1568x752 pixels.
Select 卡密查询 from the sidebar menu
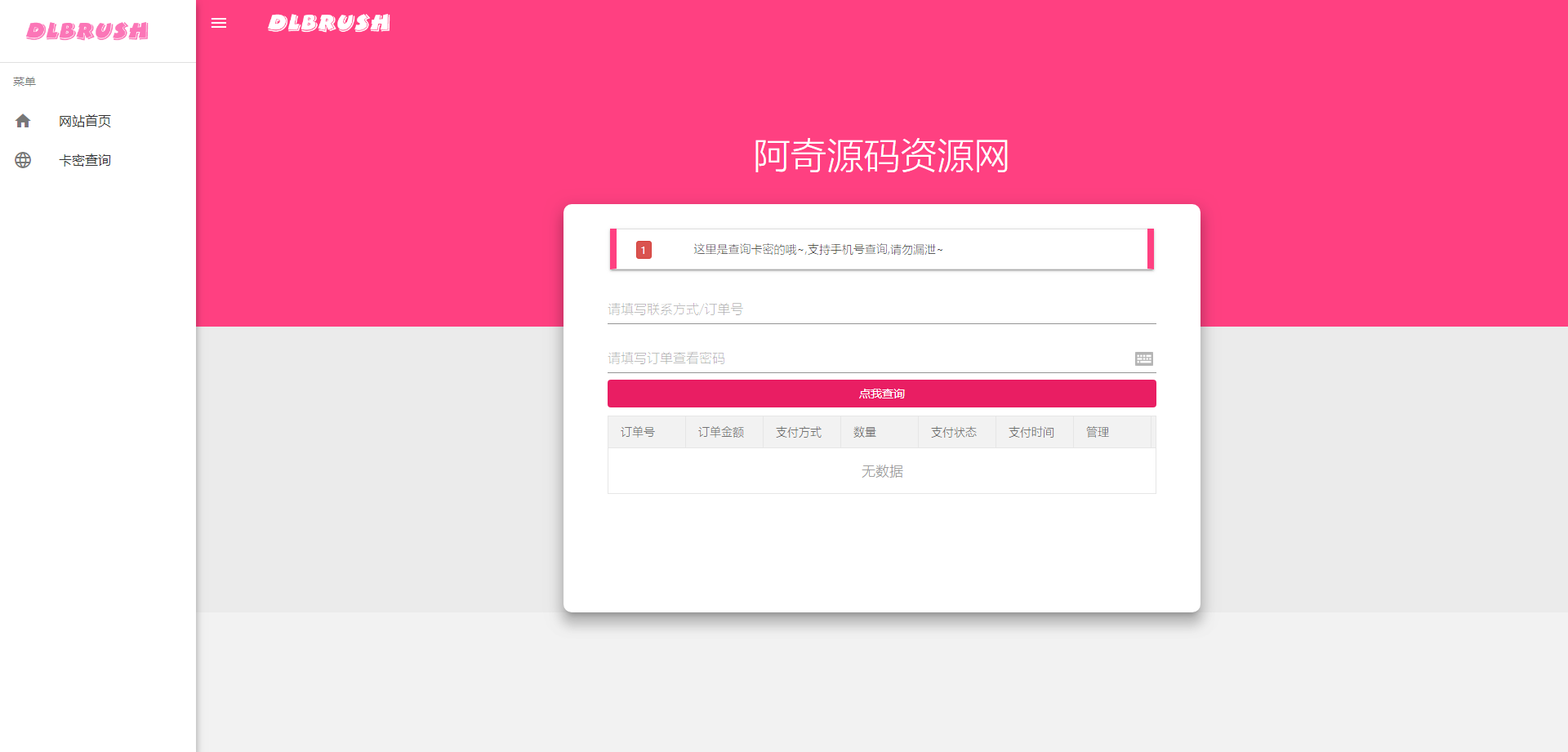click(x=85, y=160)
